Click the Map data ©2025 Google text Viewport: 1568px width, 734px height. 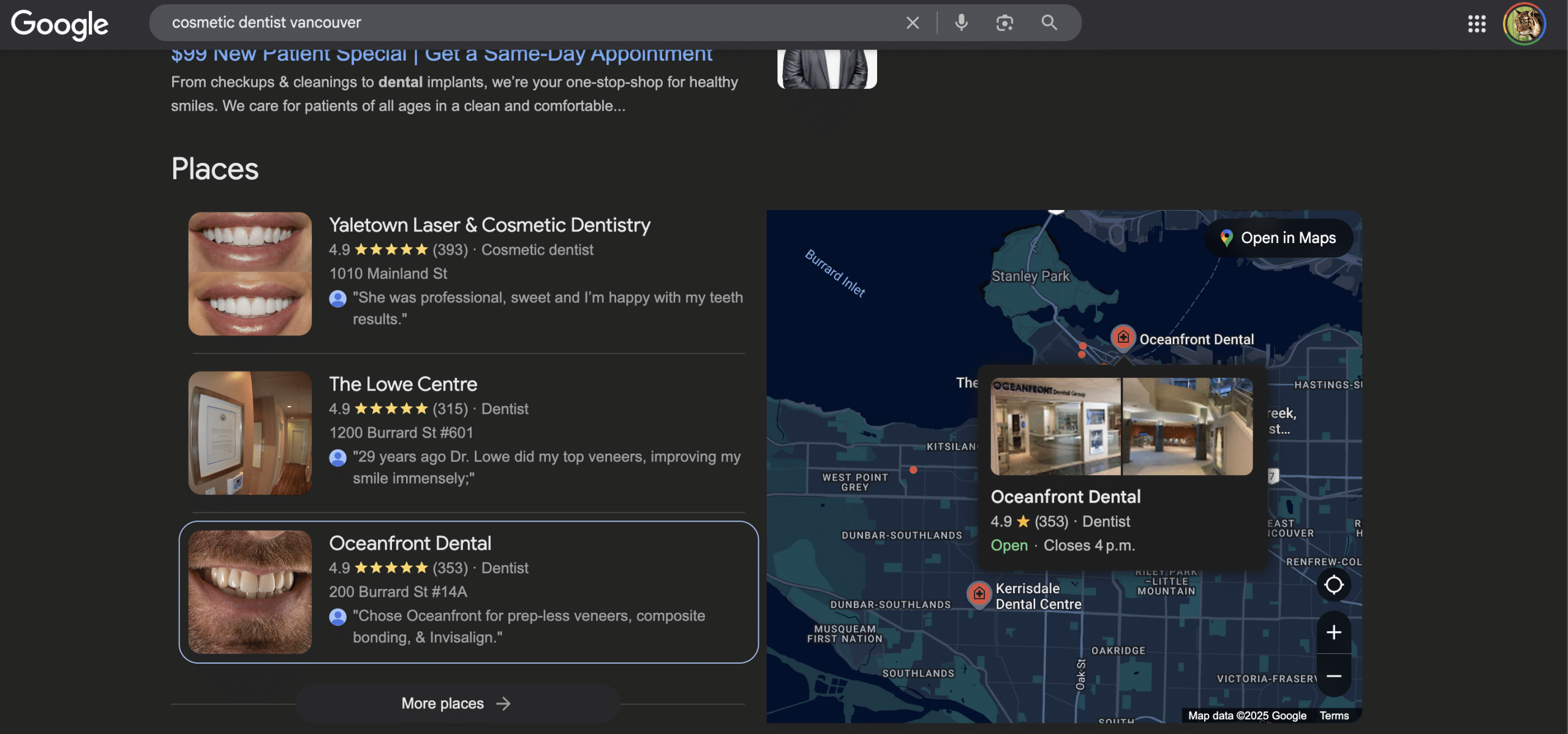tap(1247, 715)
